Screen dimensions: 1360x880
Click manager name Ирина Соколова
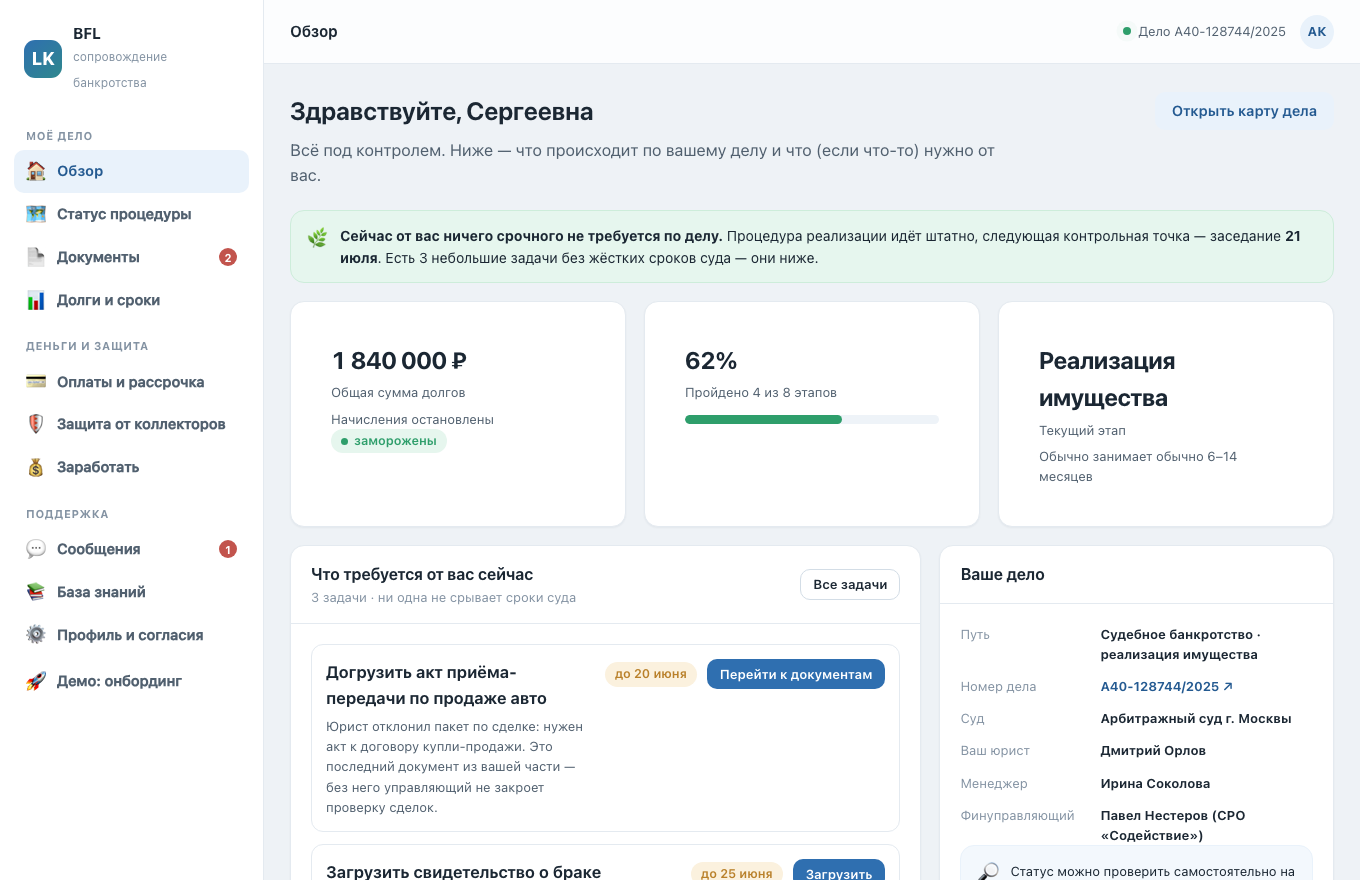coord(1155,783)
